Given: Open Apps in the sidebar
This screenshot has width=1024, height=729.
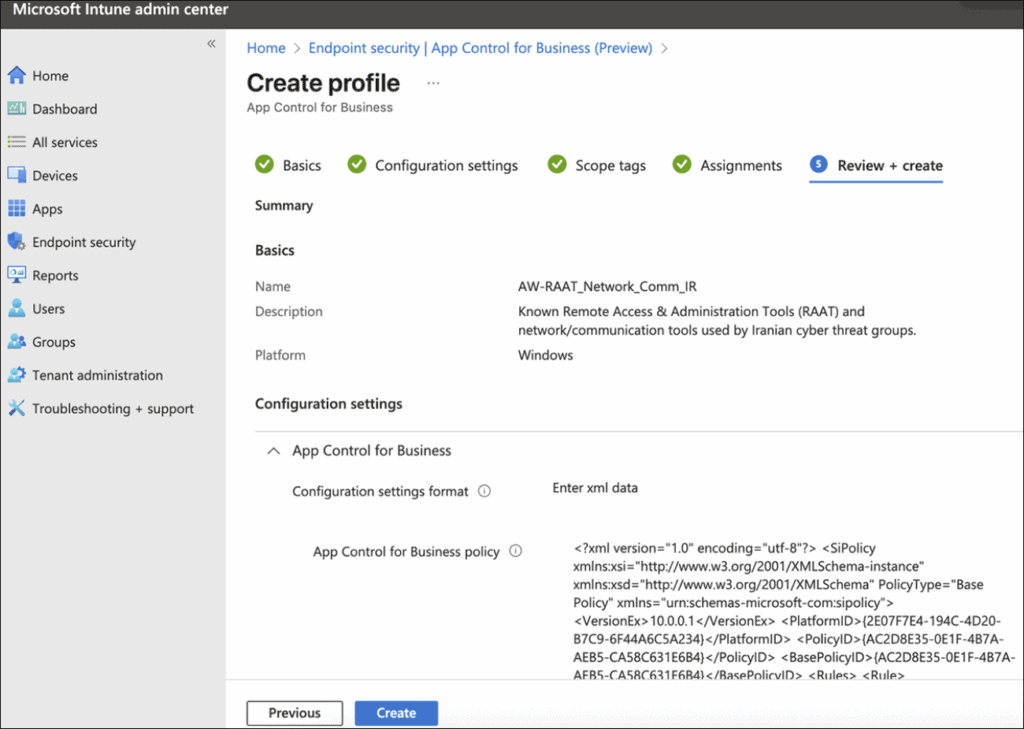Looking at the screenshot, I should 48,209.
